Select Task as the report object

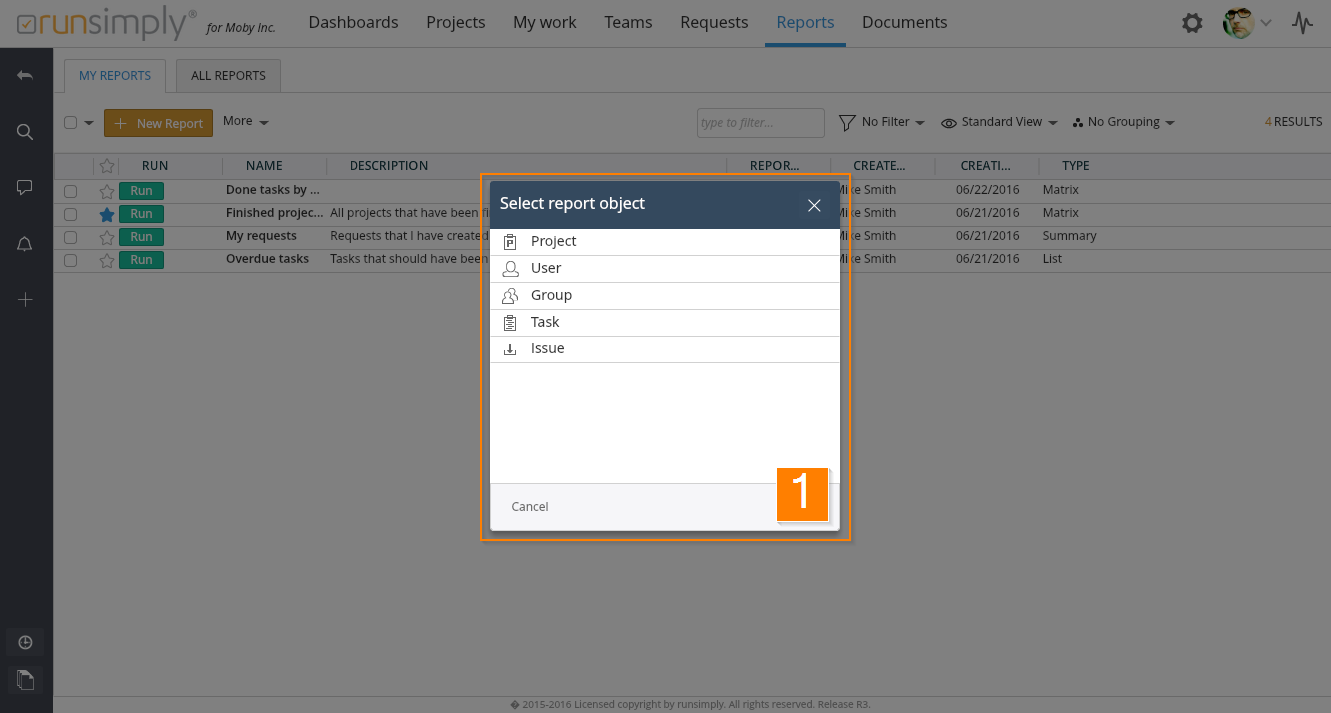coord(545,322)
